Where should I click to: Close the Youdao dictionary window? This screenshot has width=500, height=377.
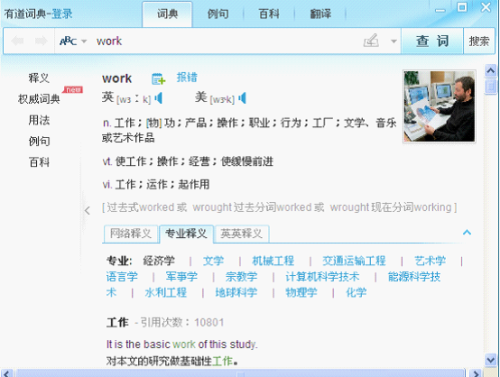pyautogui.click(x=486, y=7)
